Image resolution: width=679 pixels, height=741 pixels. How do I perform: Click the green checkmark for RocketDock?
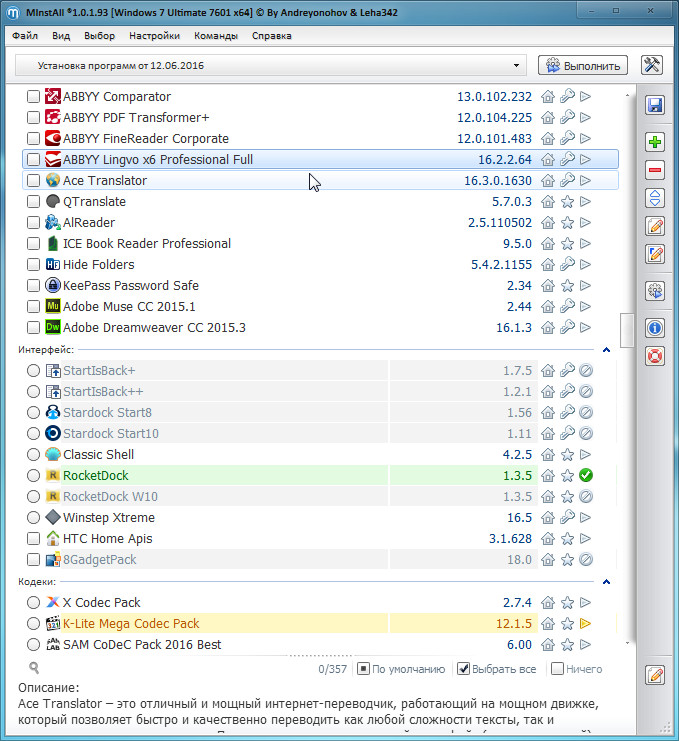click(586, 475)
